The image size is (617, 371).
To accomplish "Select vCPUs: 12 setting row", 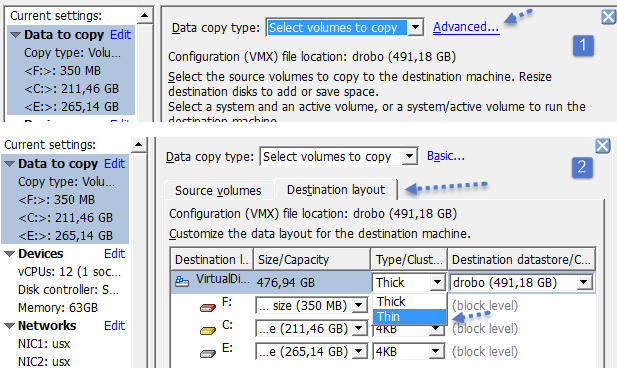I will (69, 272).
